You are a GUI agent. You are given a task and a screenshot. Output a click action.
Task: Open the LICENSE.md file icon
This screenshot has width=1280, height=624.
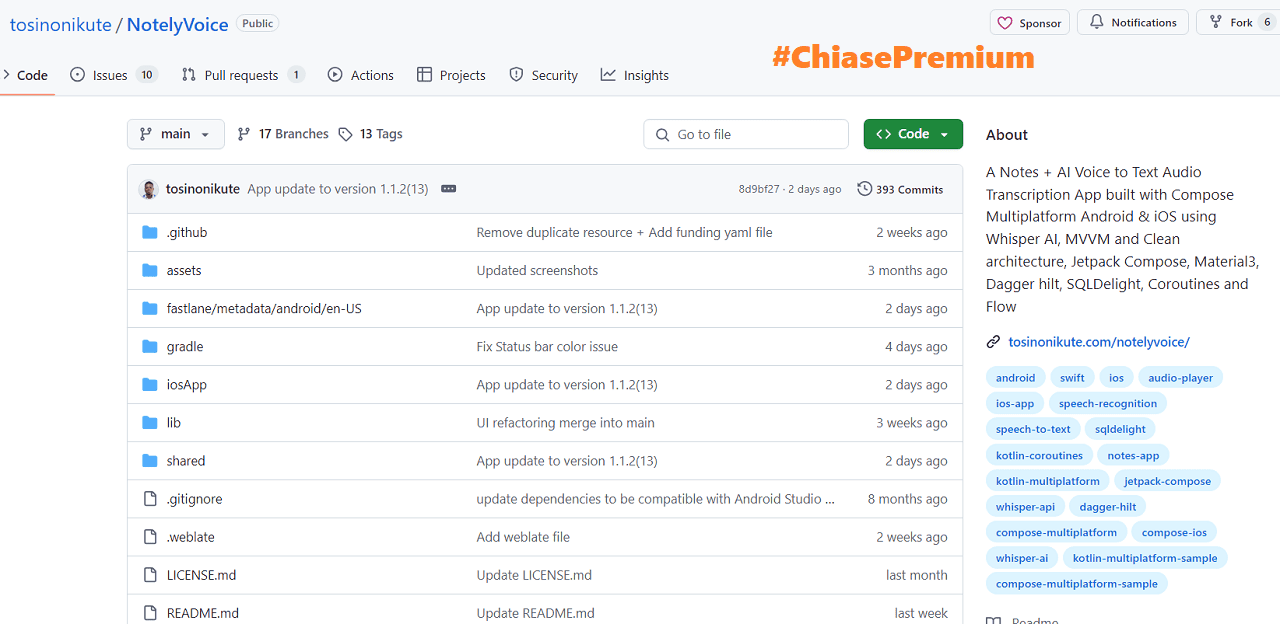pyautogui.click(x=150, y=575)
